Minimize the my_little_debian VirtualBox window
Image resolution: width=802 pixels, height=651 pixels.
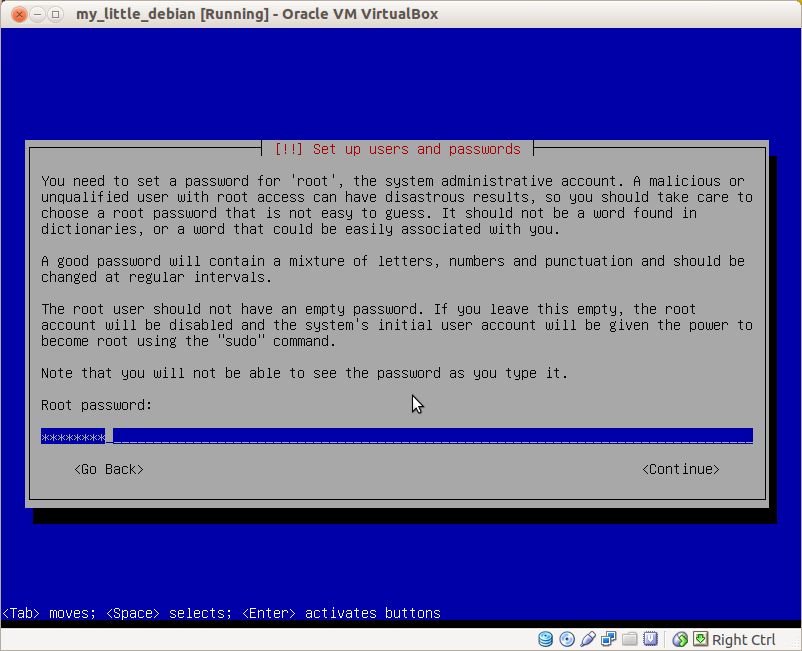point(37,14)
